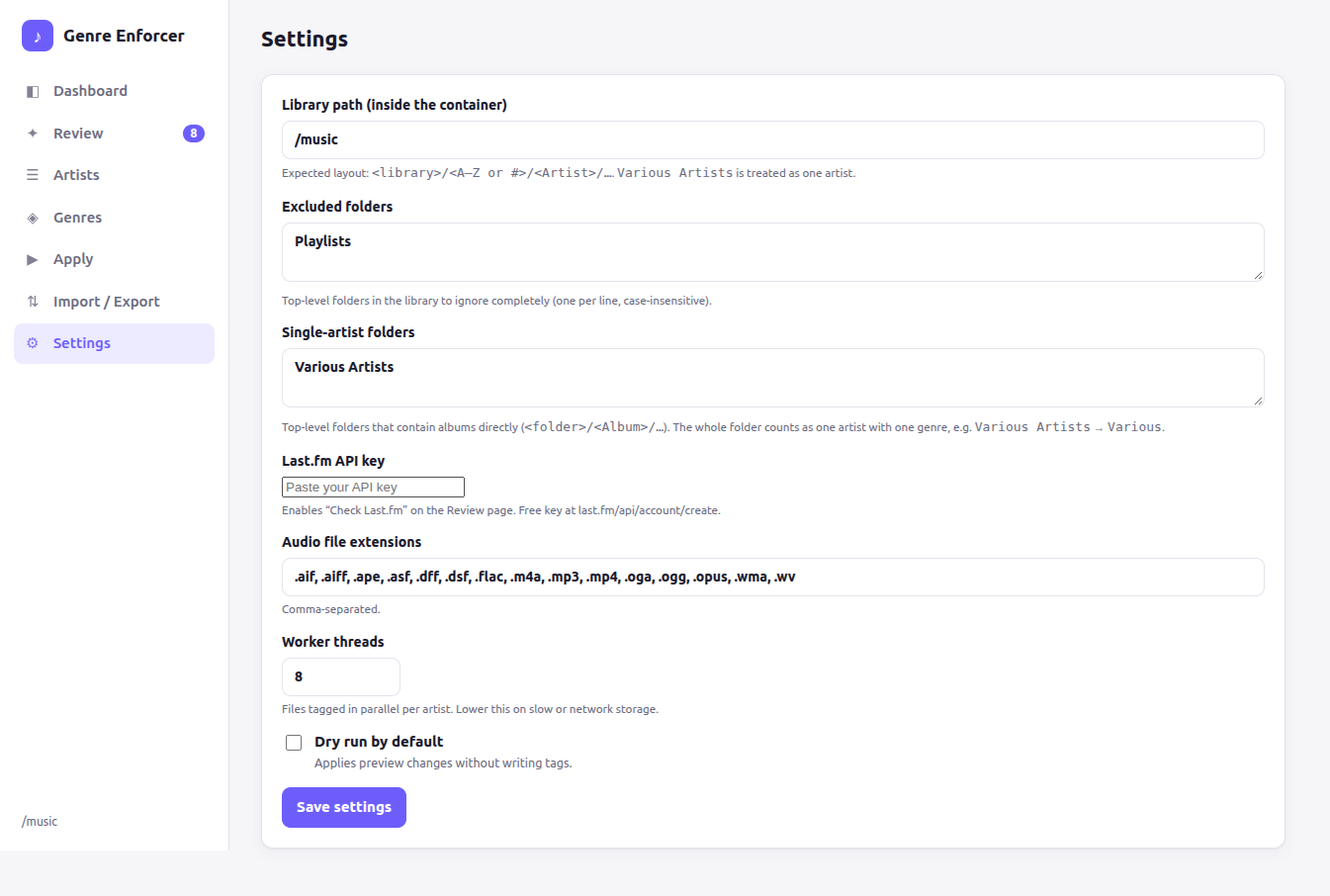The image size is (1330, 896).
Task: Click the Artists list icon
Action: (x=33, y=175)
